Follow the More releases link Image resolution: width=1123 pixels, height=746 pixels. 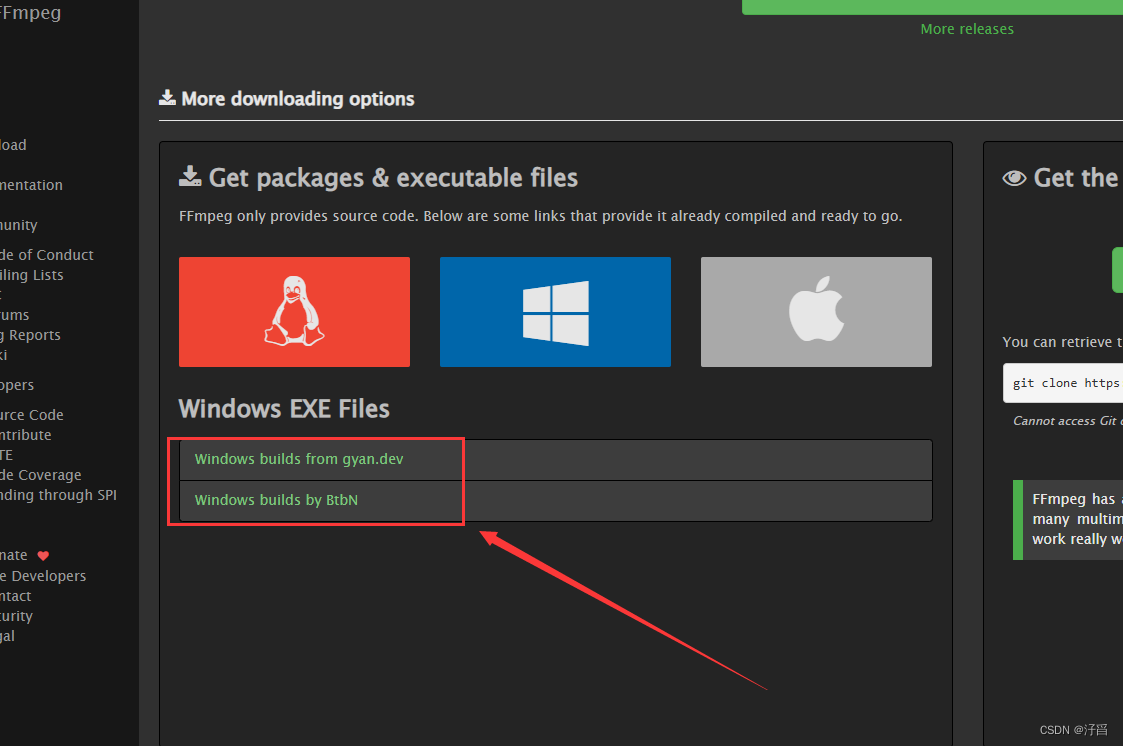[967, 29]
